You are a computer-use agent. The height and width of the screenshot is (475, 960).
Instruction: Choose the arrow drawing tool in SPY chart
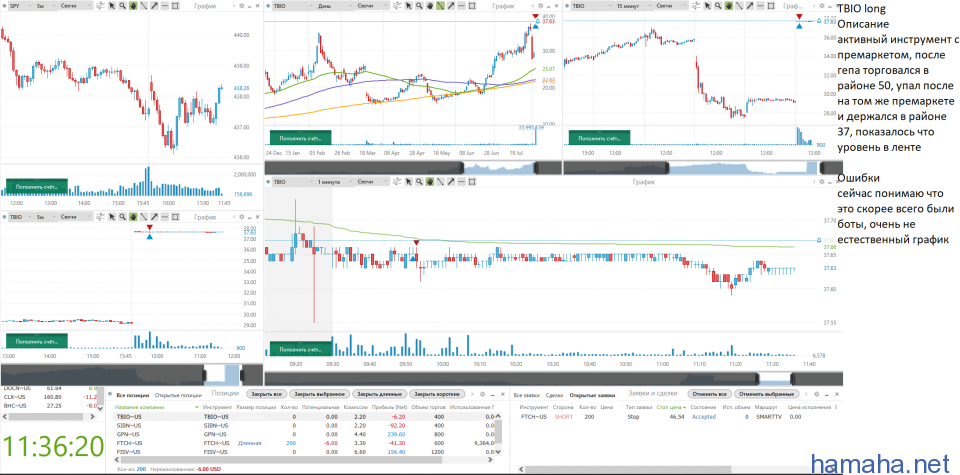click(x=154, y=6)
